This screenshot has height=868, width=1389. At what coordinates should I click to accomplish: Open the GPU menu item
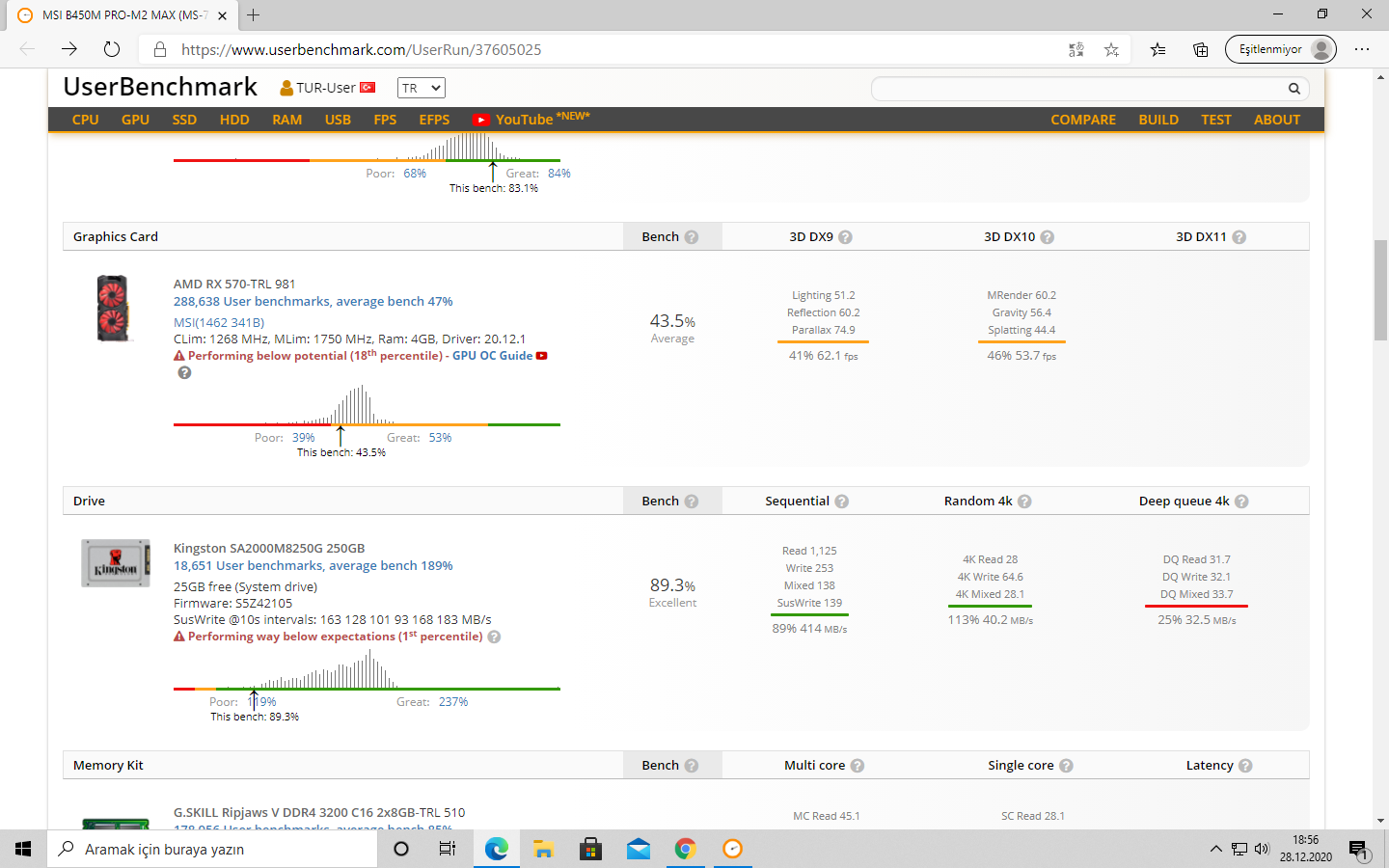[x=135, y=120]
